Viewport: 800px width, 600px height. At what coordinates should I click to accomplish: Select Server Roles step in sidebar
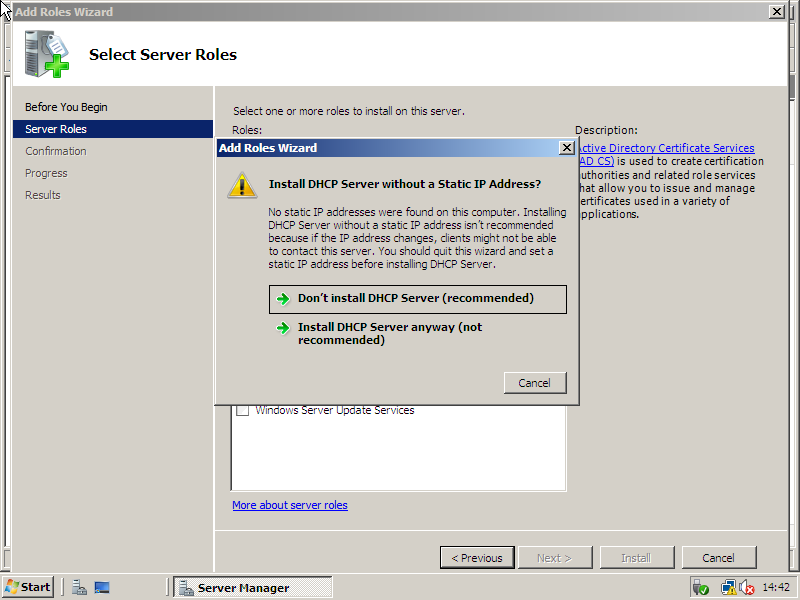point(56,129)
